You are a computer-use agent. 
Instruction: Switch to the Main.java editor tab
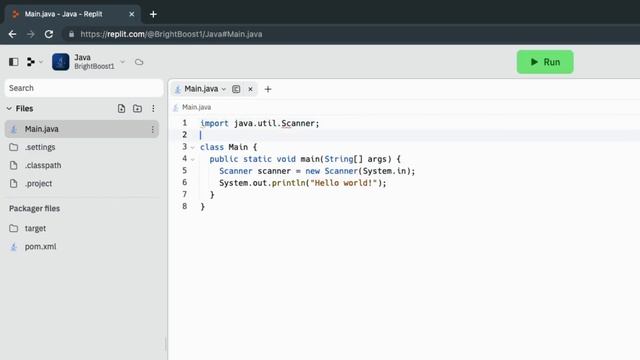[201, 89]
